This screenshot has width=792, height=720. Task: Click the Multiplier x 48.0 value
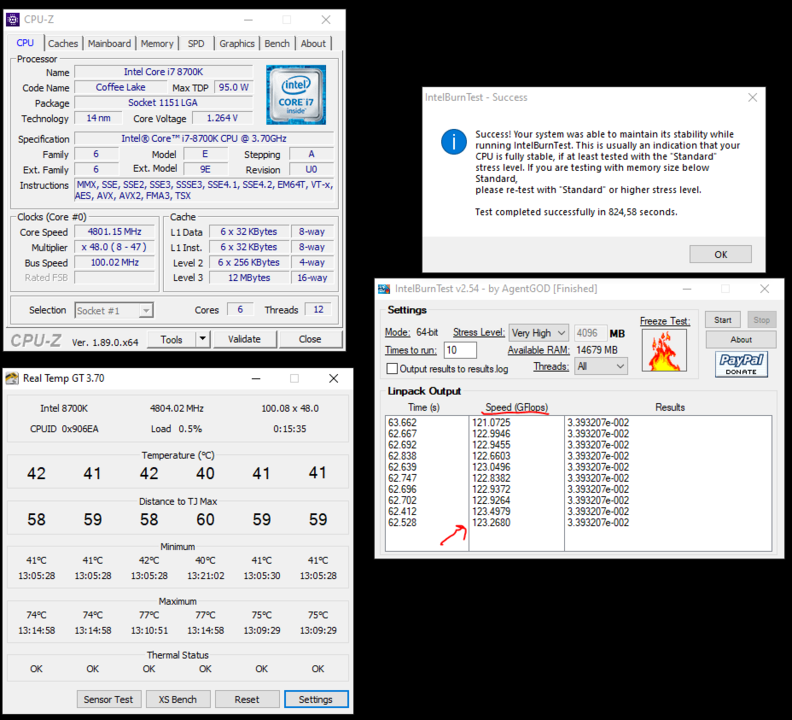115,247
